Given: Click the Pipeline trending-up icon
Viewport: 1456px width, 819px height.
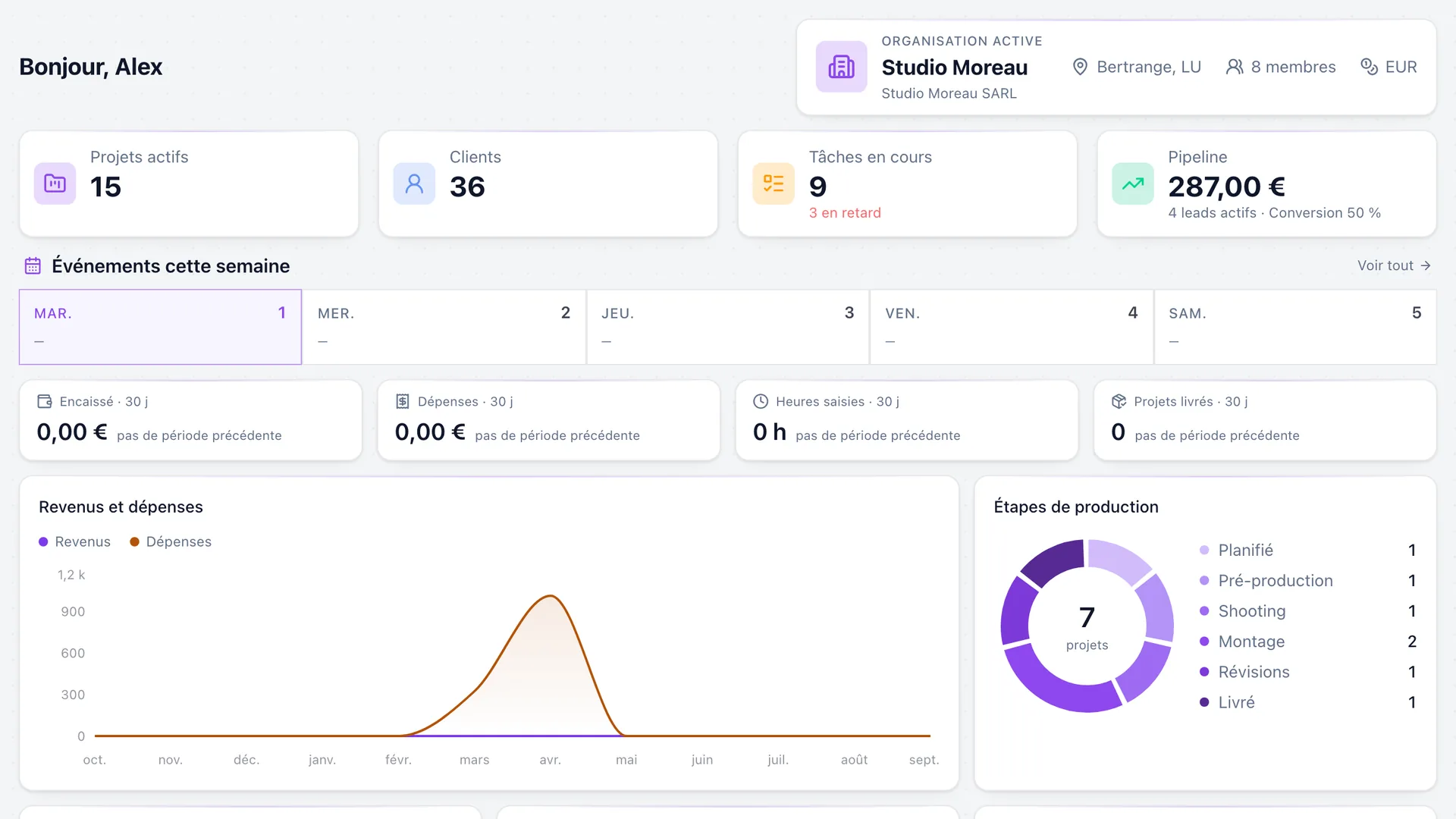Looking at the screenshot, I should click(x=1133, y=184).
